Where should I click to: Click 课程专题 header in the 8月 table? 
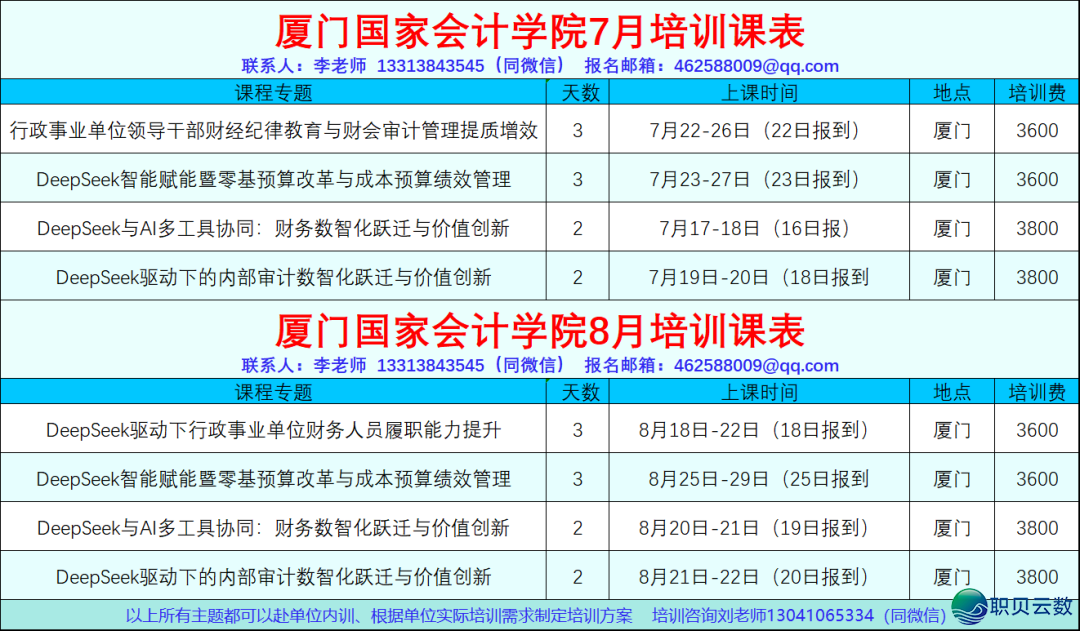tap(273, 392)
